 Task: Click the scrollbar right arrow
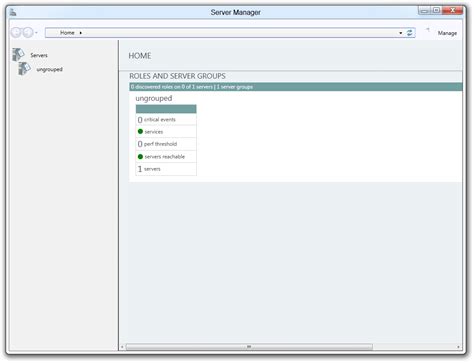click(458, 347)
